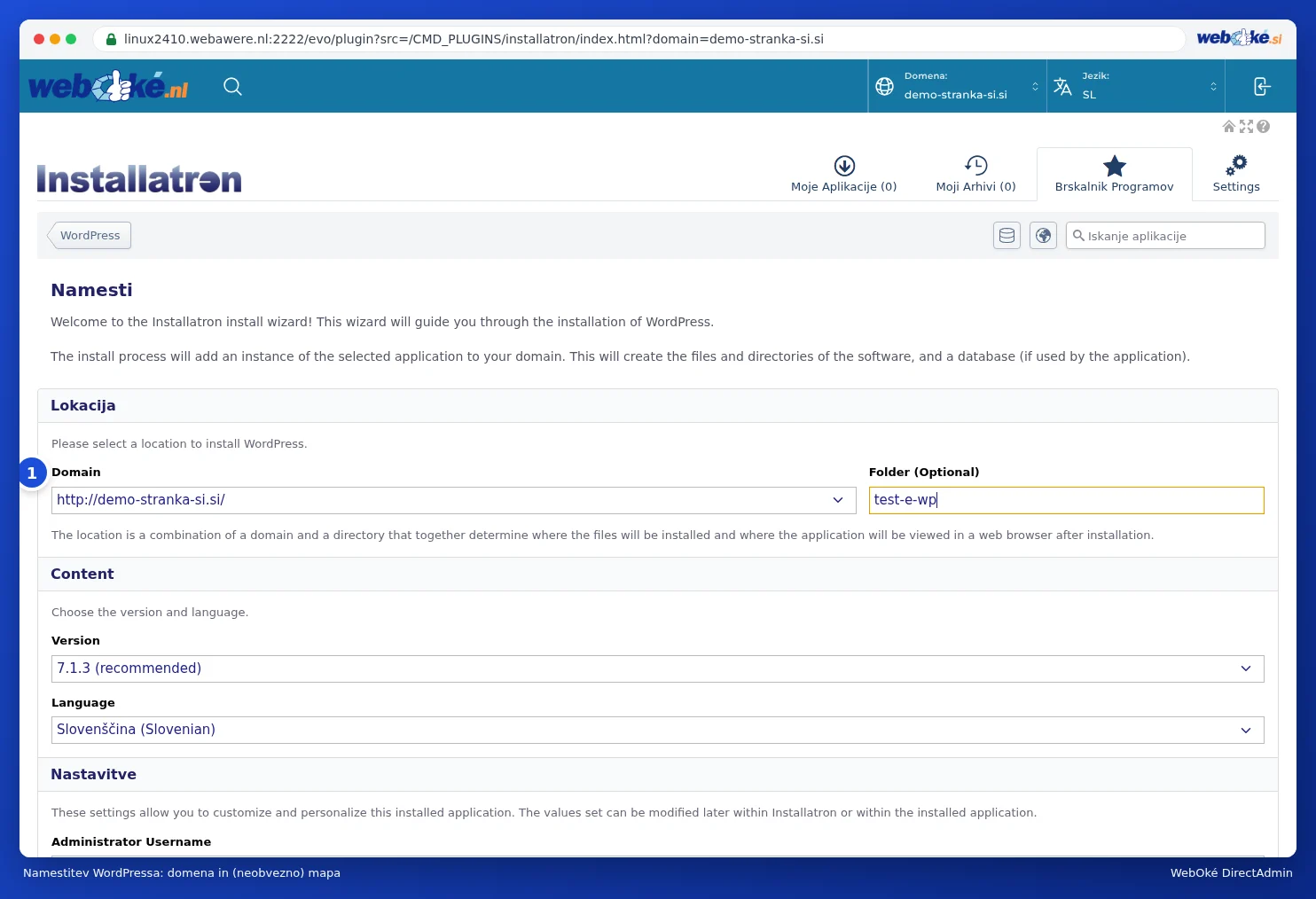Click the browser address bar URL
The height and width of the screenshot is (899, 1316).
pos(474,39)
